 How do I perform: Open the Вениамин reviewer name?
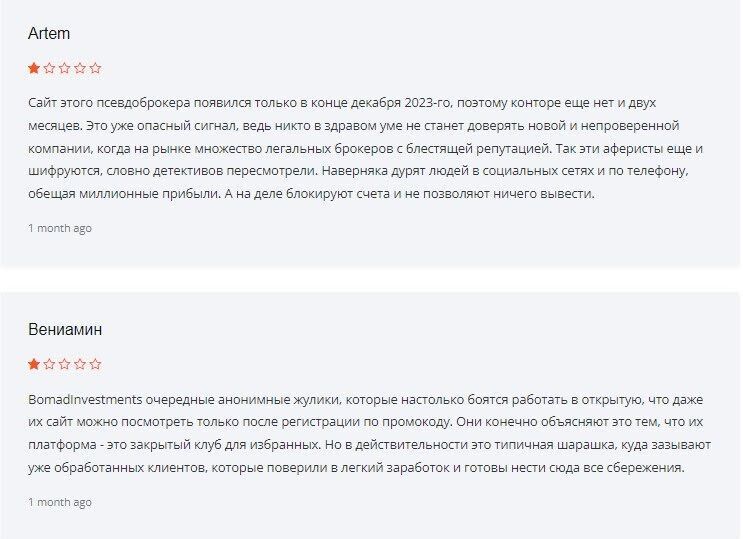(x=65, y=330)
